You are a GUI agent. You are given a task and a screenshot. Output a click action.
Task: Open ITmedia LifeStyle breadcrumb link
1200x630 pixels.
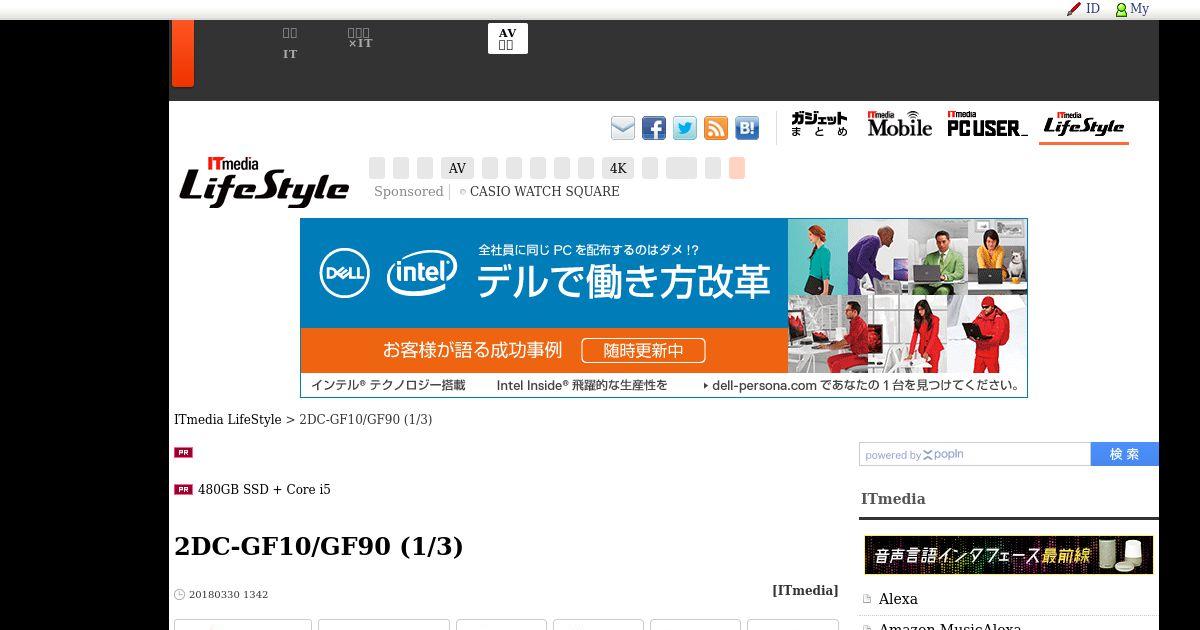point(228,420)
